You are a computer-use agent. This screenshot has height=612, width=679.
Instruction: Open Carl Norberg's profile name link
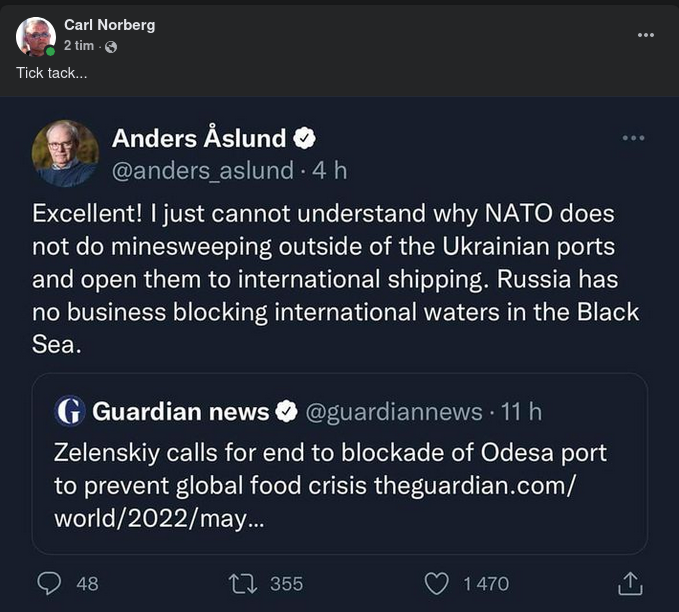pos(109,25)
